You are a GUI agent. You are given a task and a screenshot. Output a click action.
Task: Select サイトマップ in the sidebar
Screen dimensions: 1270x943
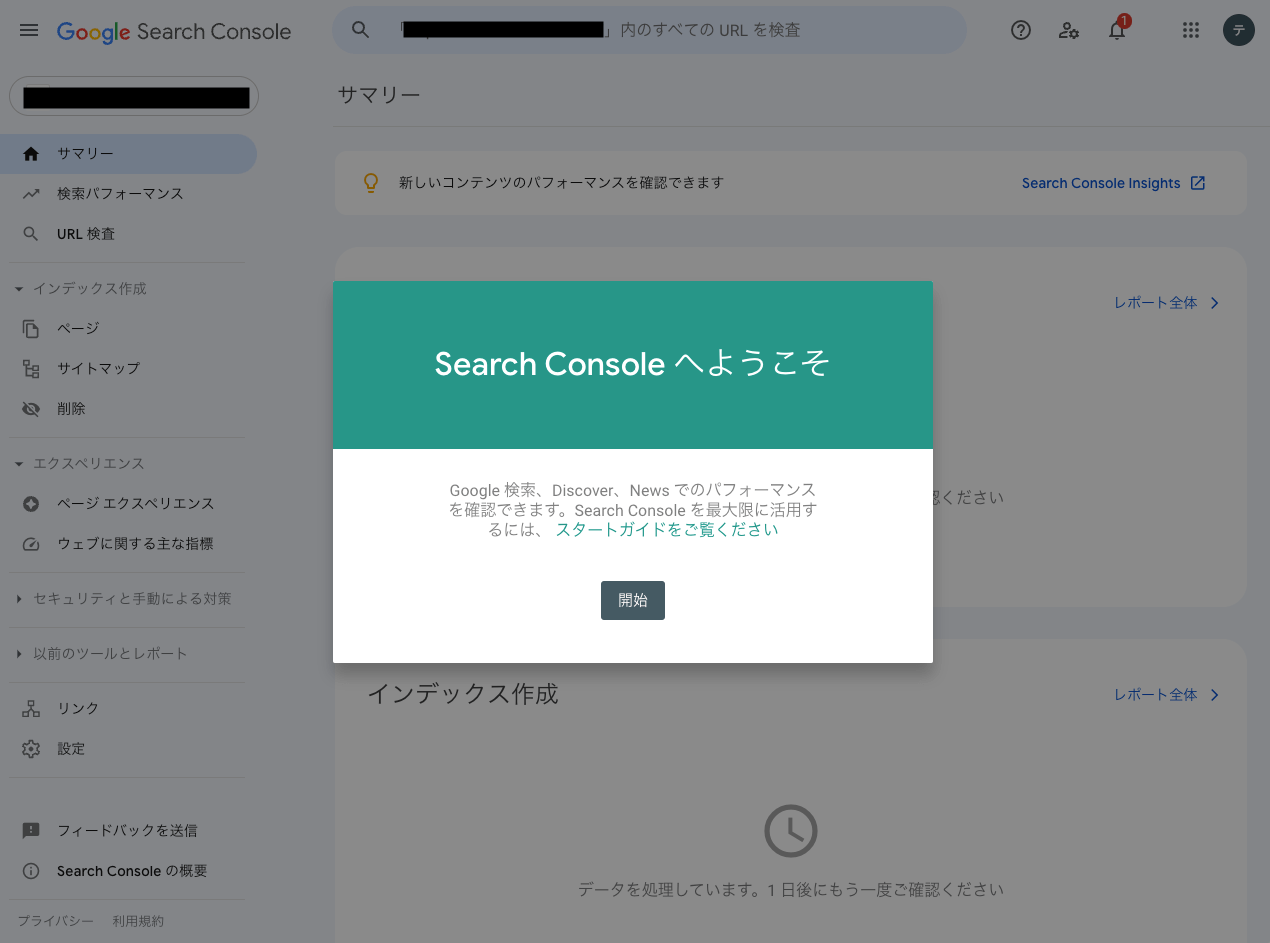[x=98, y=368]
